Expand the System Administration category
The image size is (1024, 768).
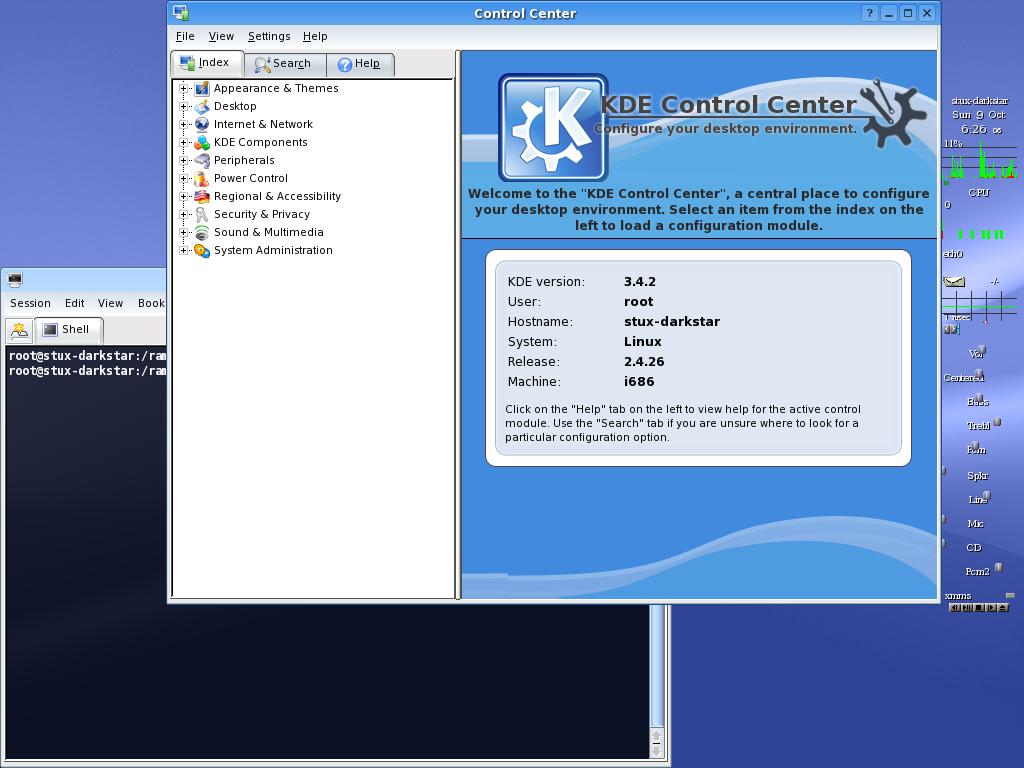184,250
